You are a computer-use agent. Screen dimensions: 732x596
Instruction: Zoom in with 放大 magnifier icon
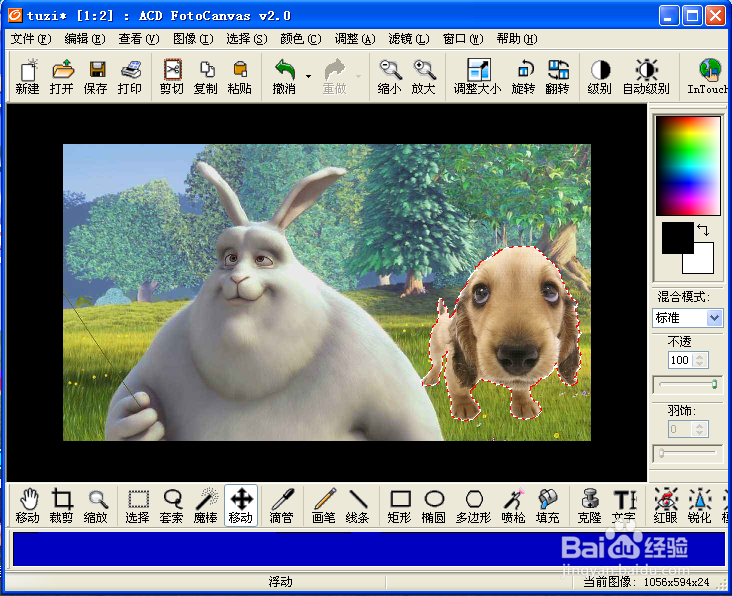[423, 77]
